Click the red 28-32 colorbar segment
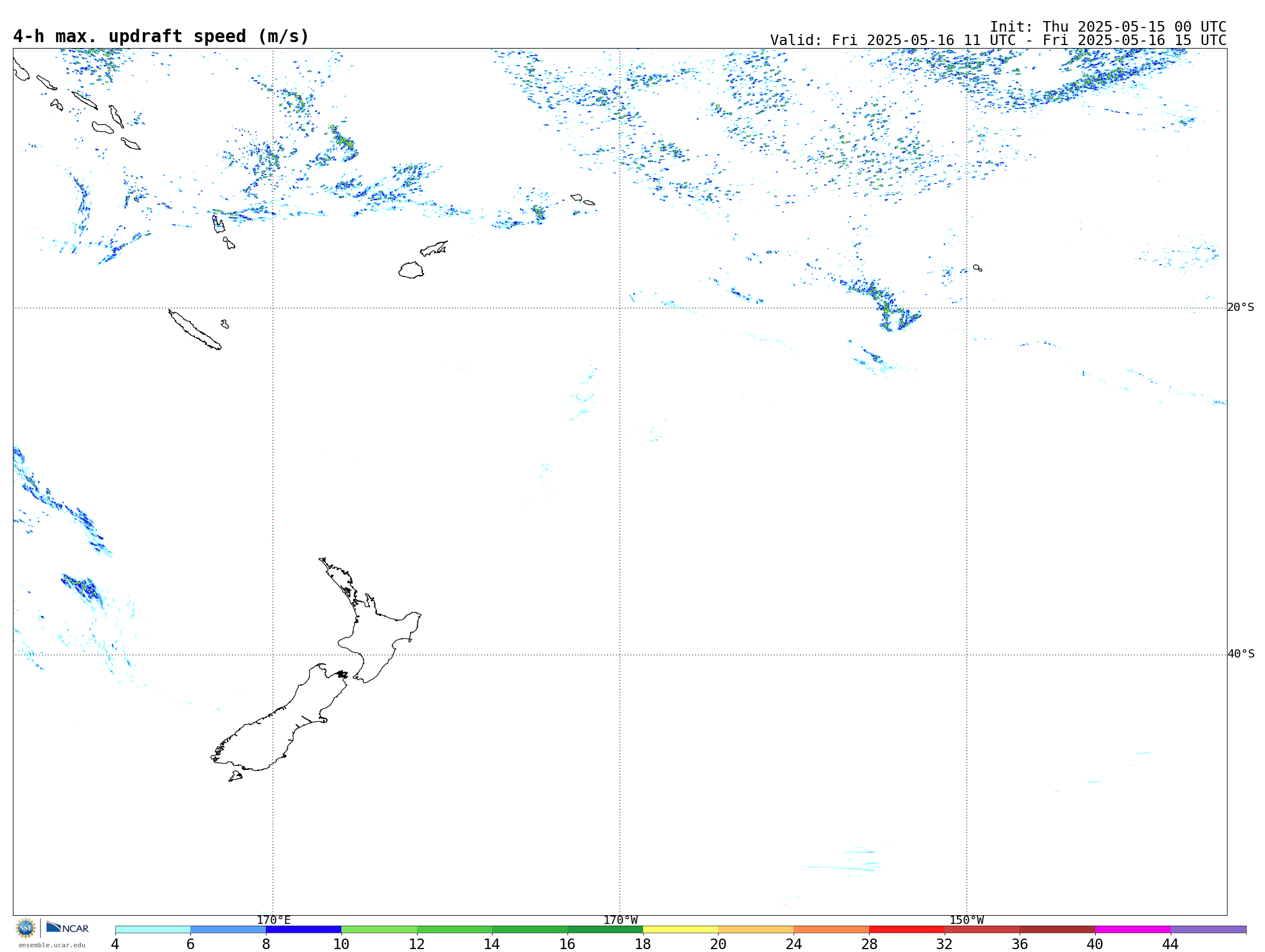Screen dimensions: 1265x952 [x=907, y=929]
